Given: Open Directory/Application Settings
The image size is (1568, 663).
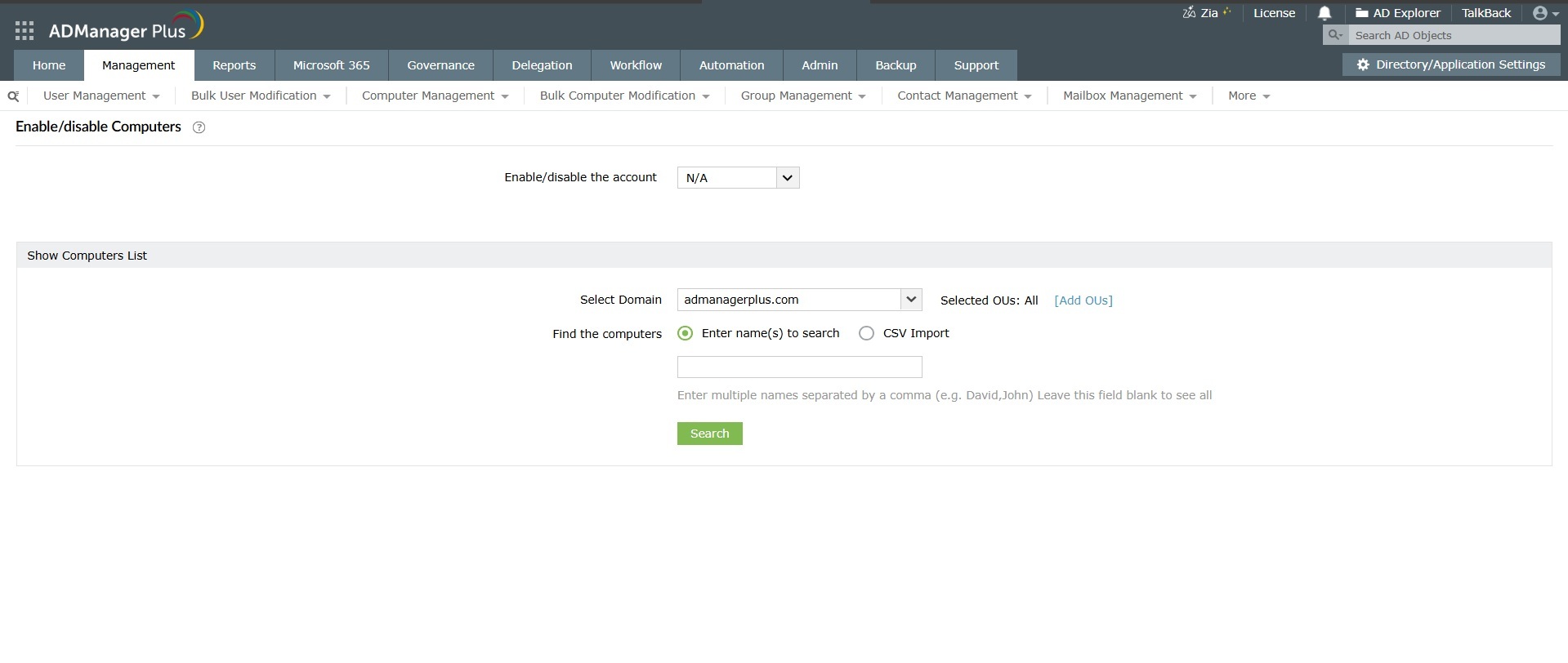Looking at the screenshot, I should (x=1451, y=65).
